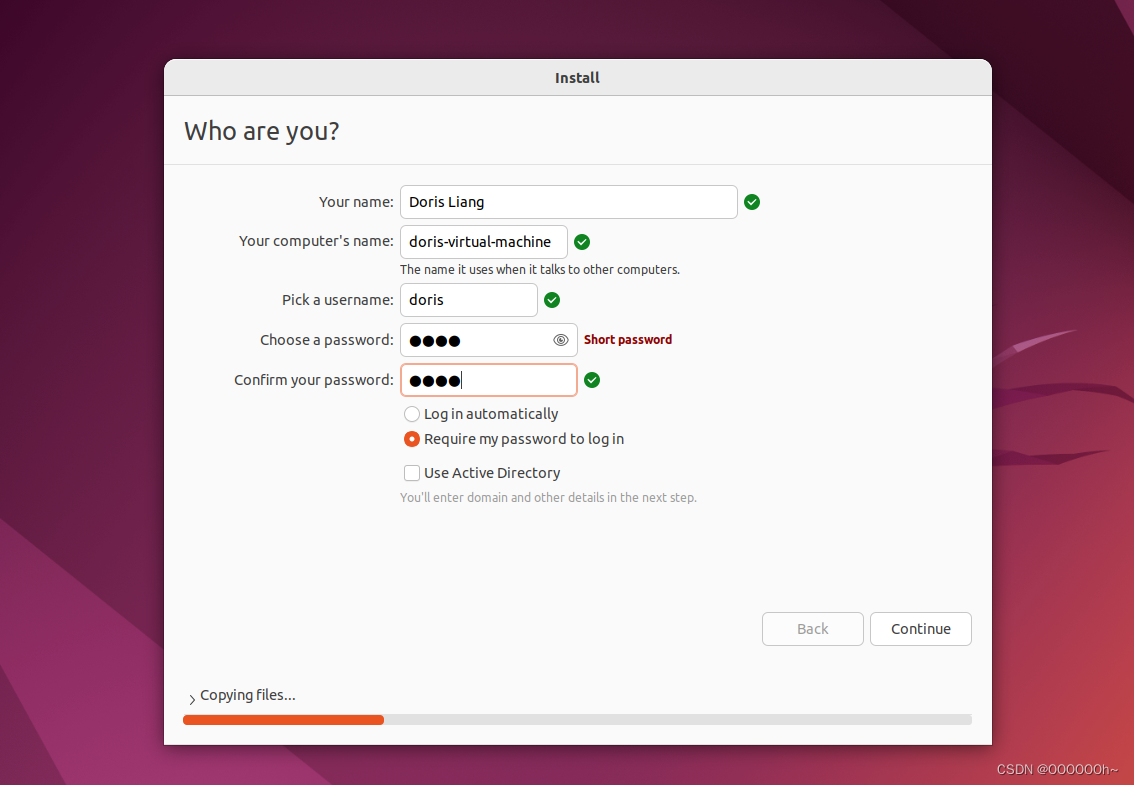Focus the Pick a username field

(469, 300)
